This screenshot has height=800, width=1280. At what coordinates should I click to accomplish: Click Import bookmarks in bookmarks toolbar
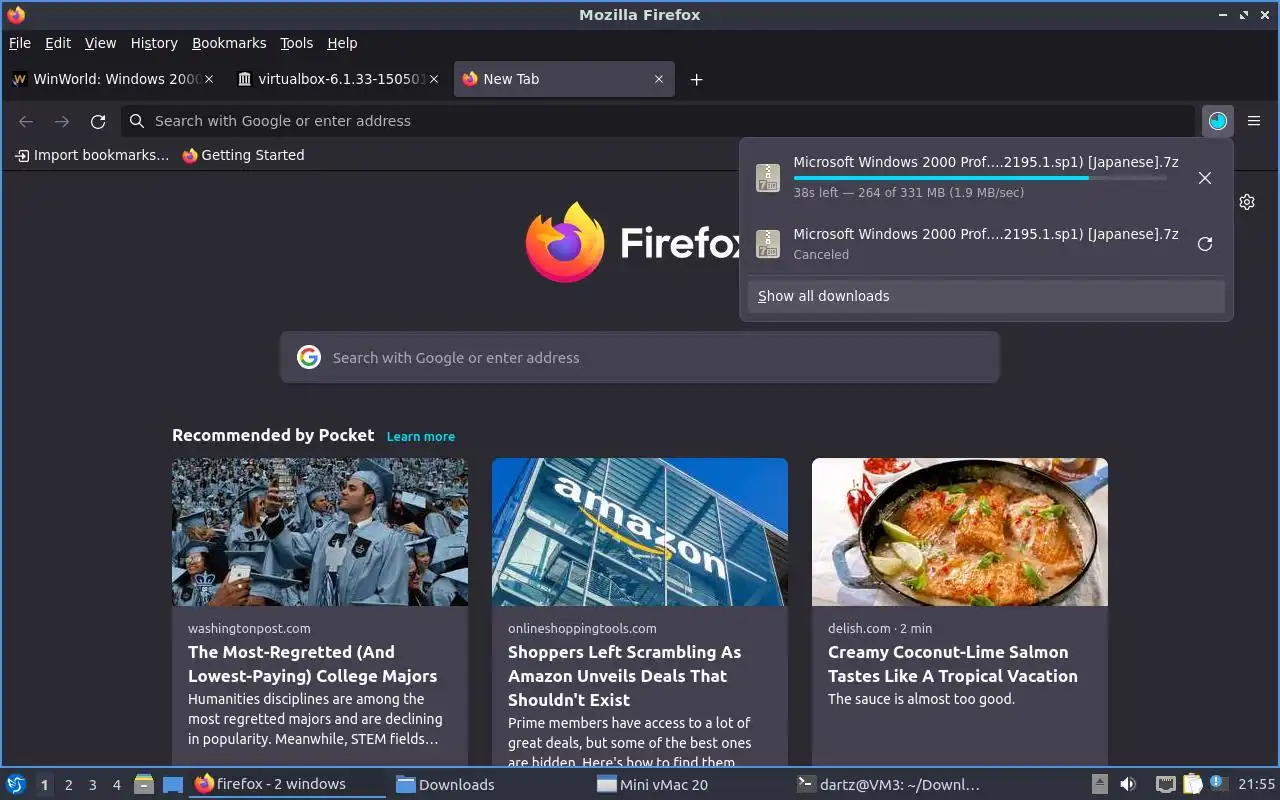91,155
